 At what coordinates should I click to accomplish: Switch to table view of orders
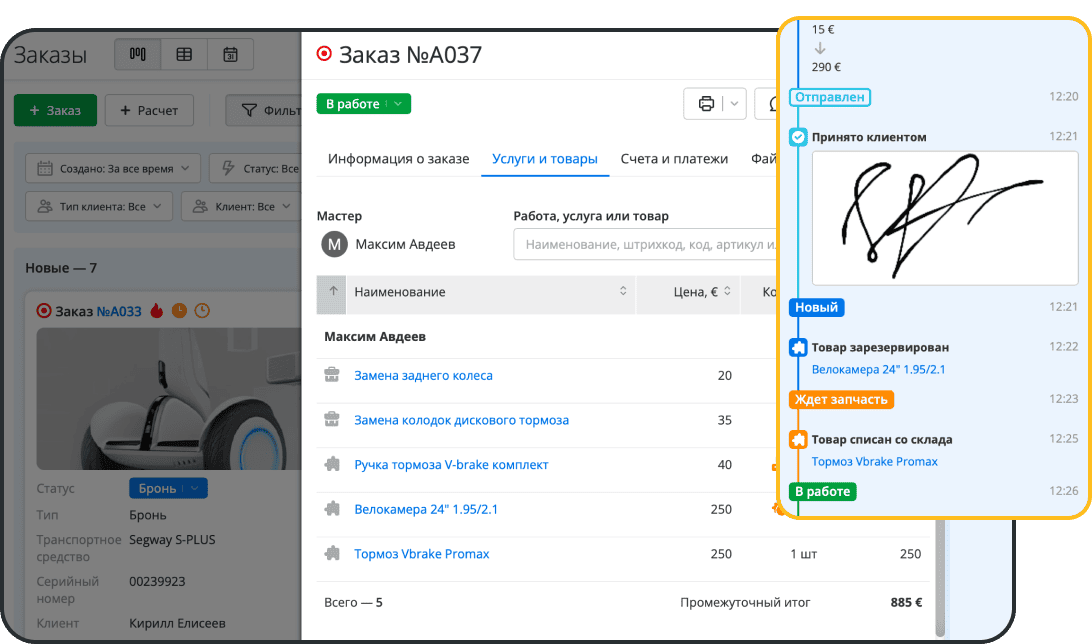pyautogui.click(x=184, y=54)
